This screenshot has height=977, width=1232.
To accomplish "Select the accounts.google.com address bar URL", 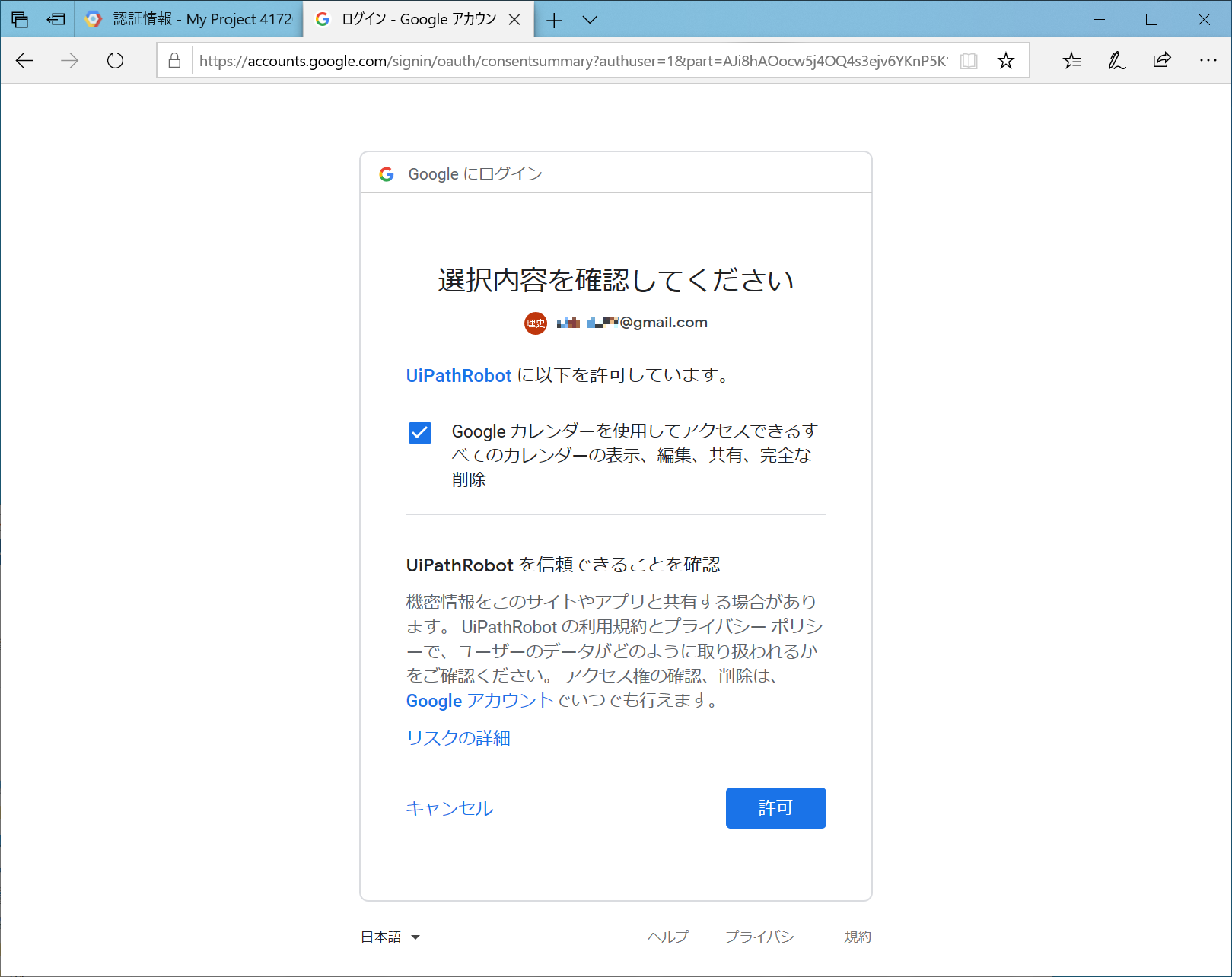I will tap(573, 61).
